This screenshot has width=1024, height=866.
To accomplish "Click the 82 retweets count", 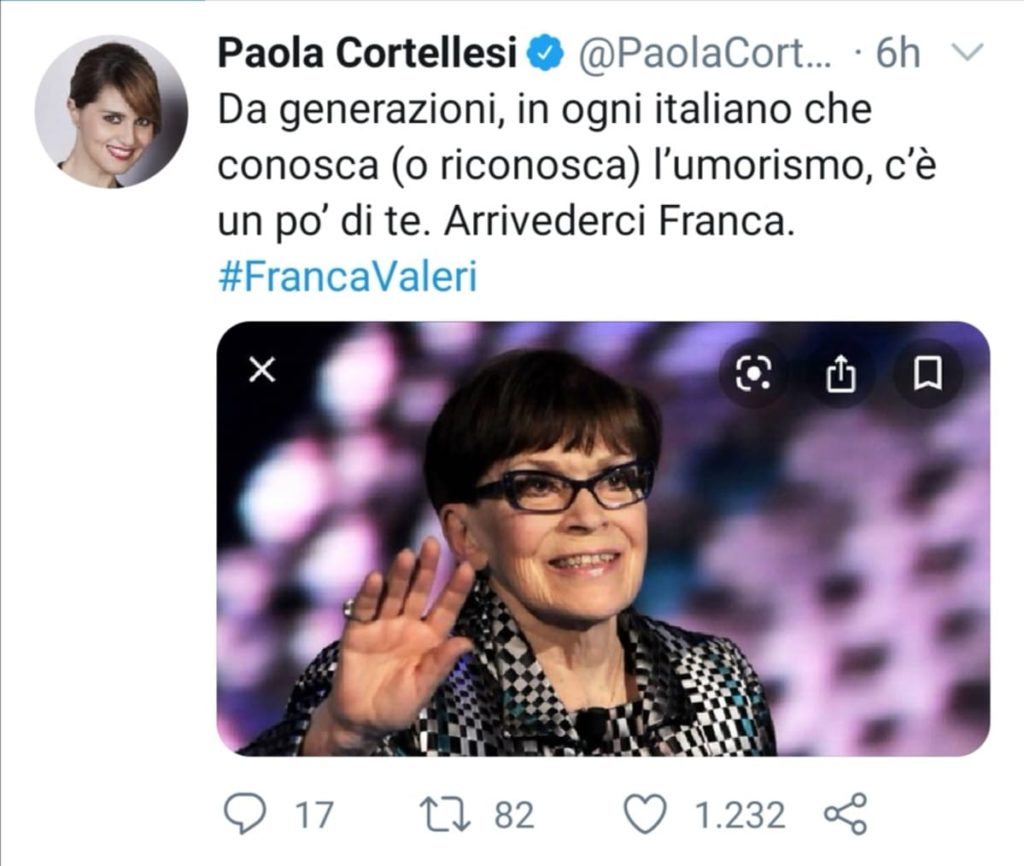I will point(514,815).
